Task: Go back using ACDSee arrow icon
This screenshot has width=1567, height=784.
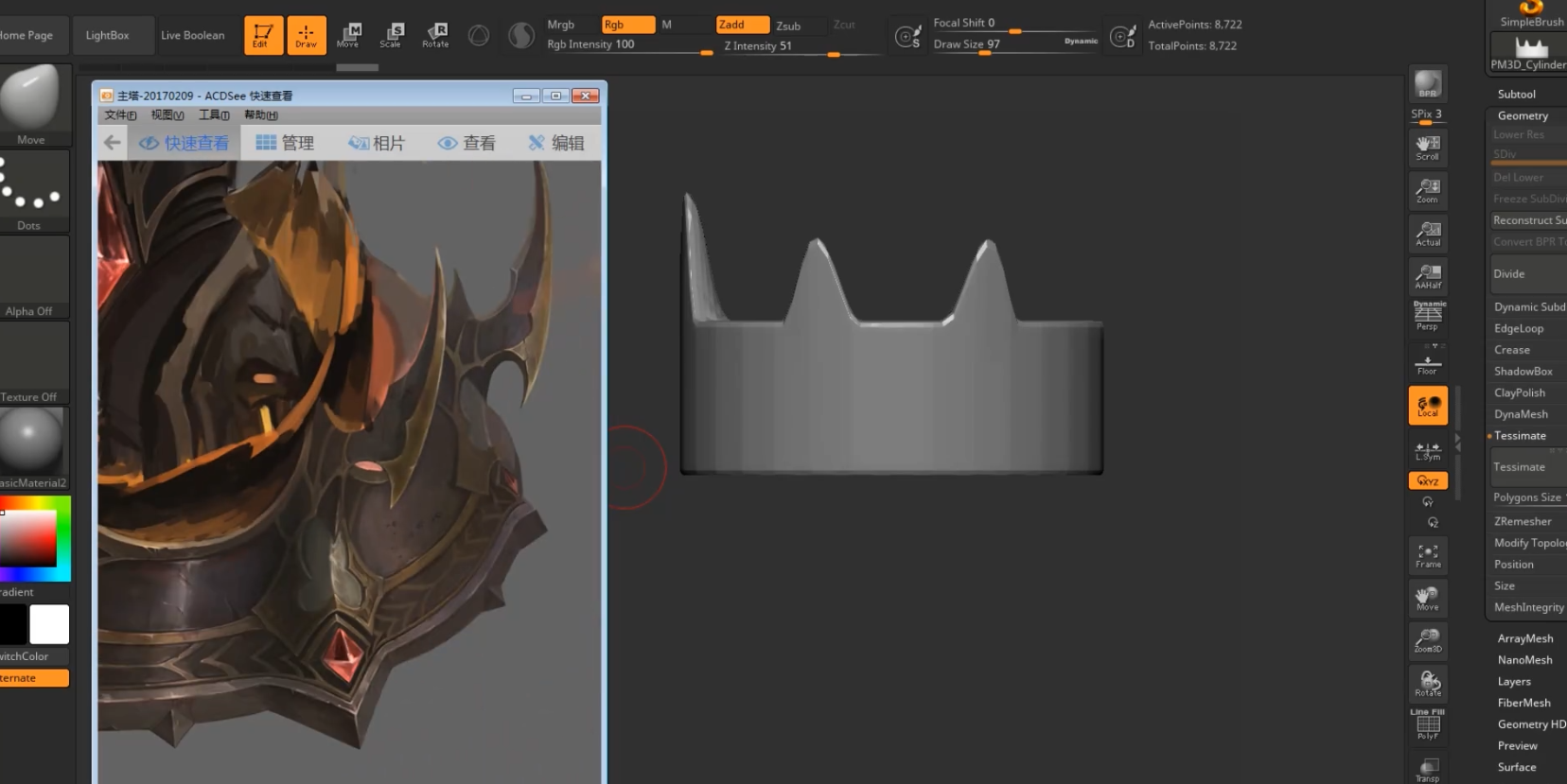Action: (x=113, y=143)
